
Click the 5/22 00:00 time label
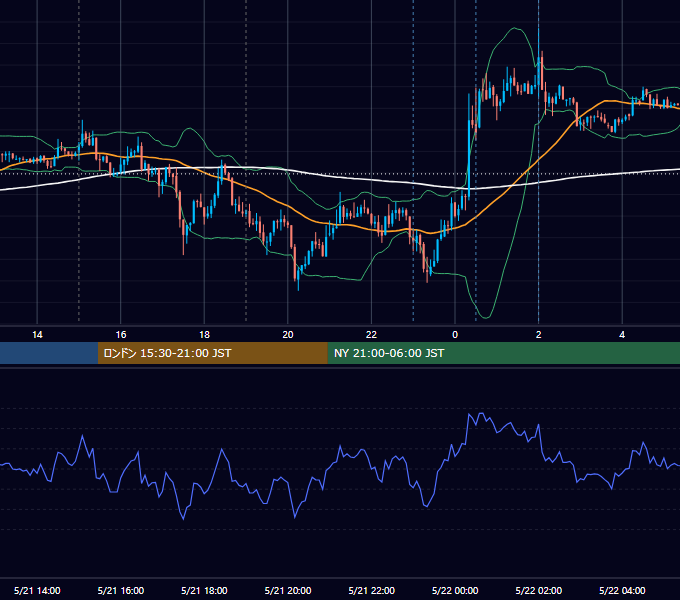455,590
